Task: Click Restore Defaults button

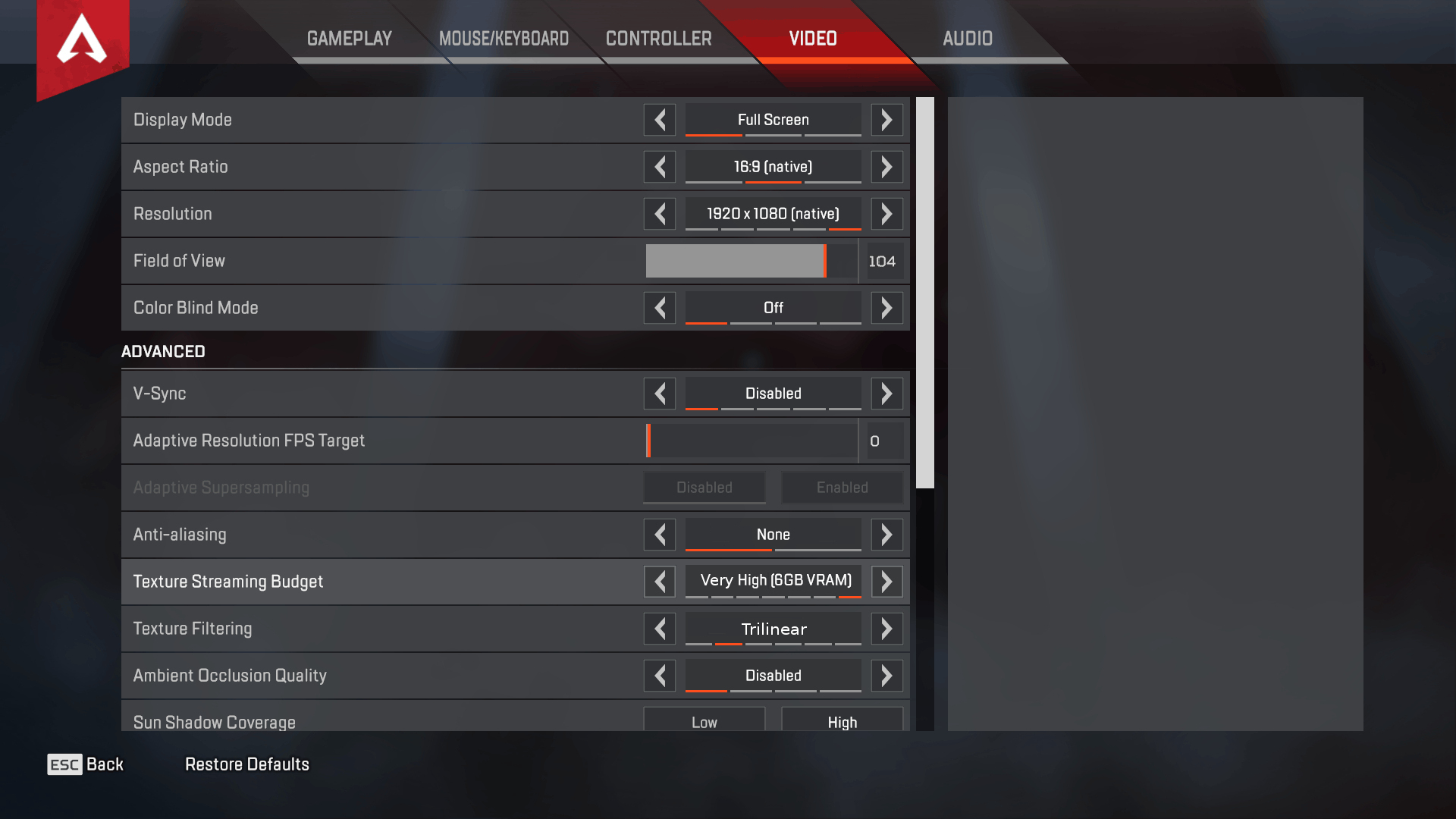Action: coord(247,764)
